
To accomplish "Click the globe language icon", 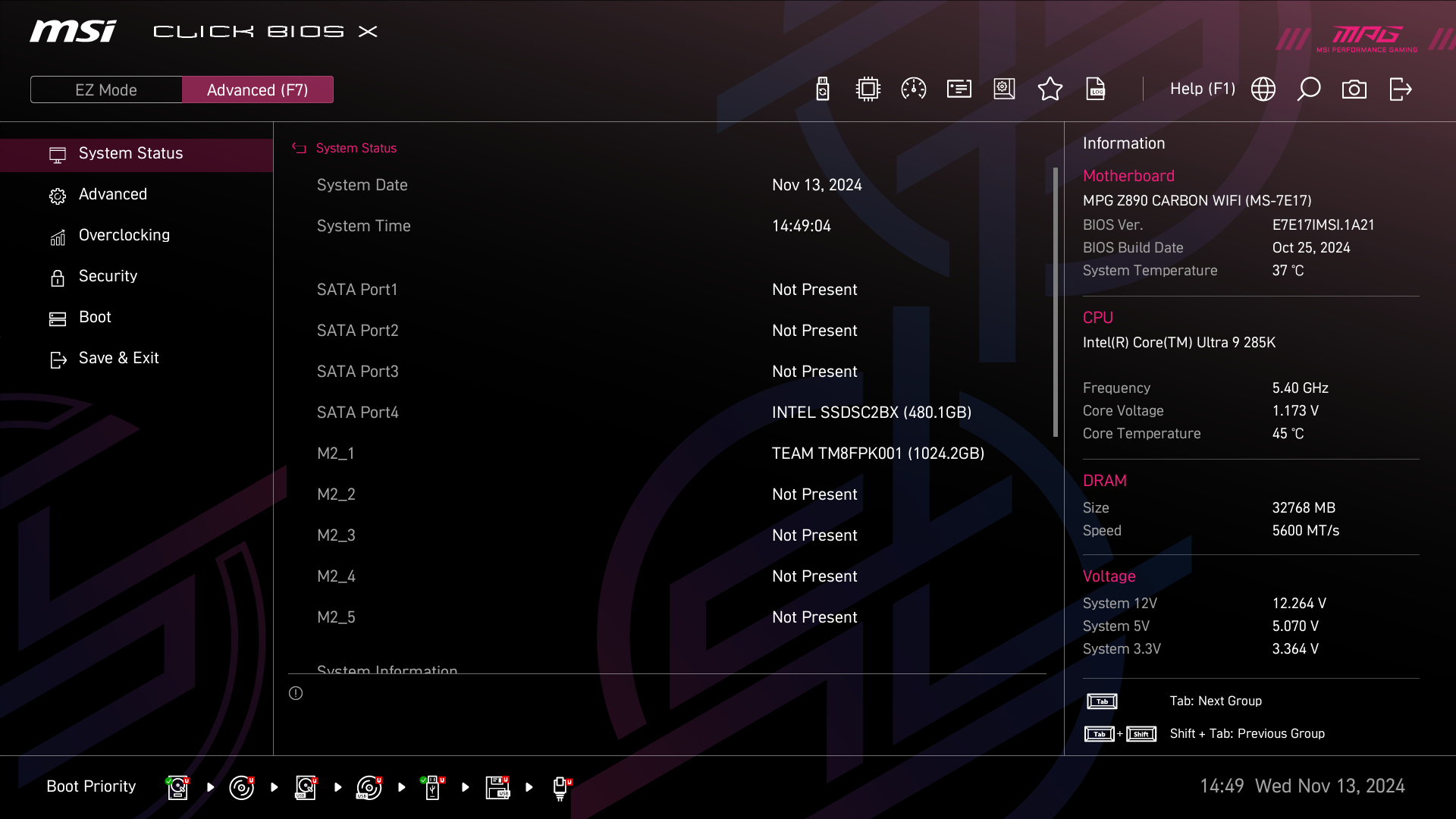I will point(1263,89).
